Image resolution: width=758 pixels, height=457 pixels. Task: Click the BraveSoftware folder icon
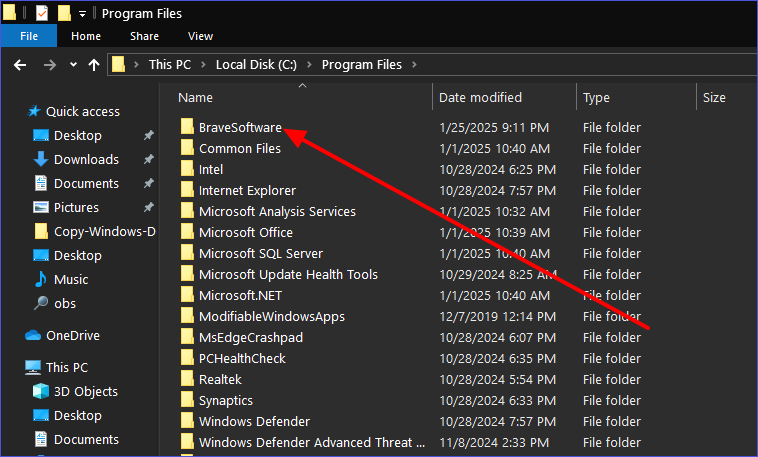(187, 127)
